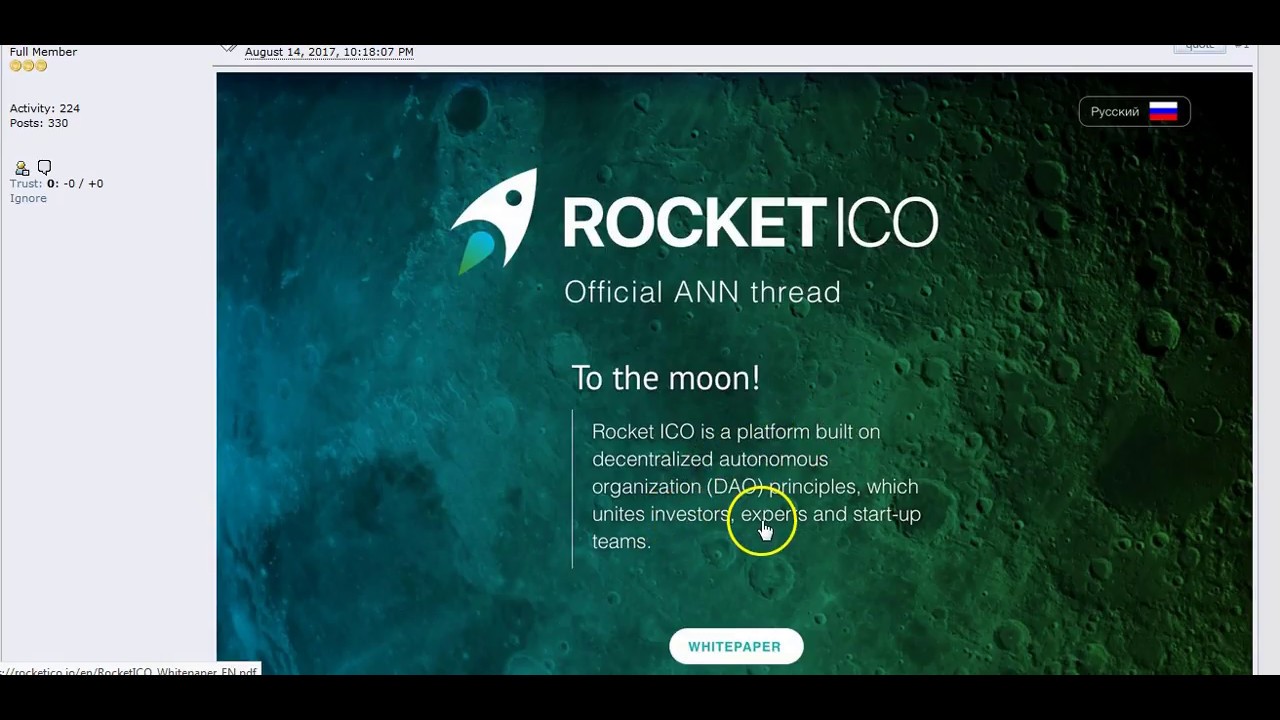Open the August 14, 2017 post timestamp link
Viewport: 1280px width, 720px height.
(329, 52)
